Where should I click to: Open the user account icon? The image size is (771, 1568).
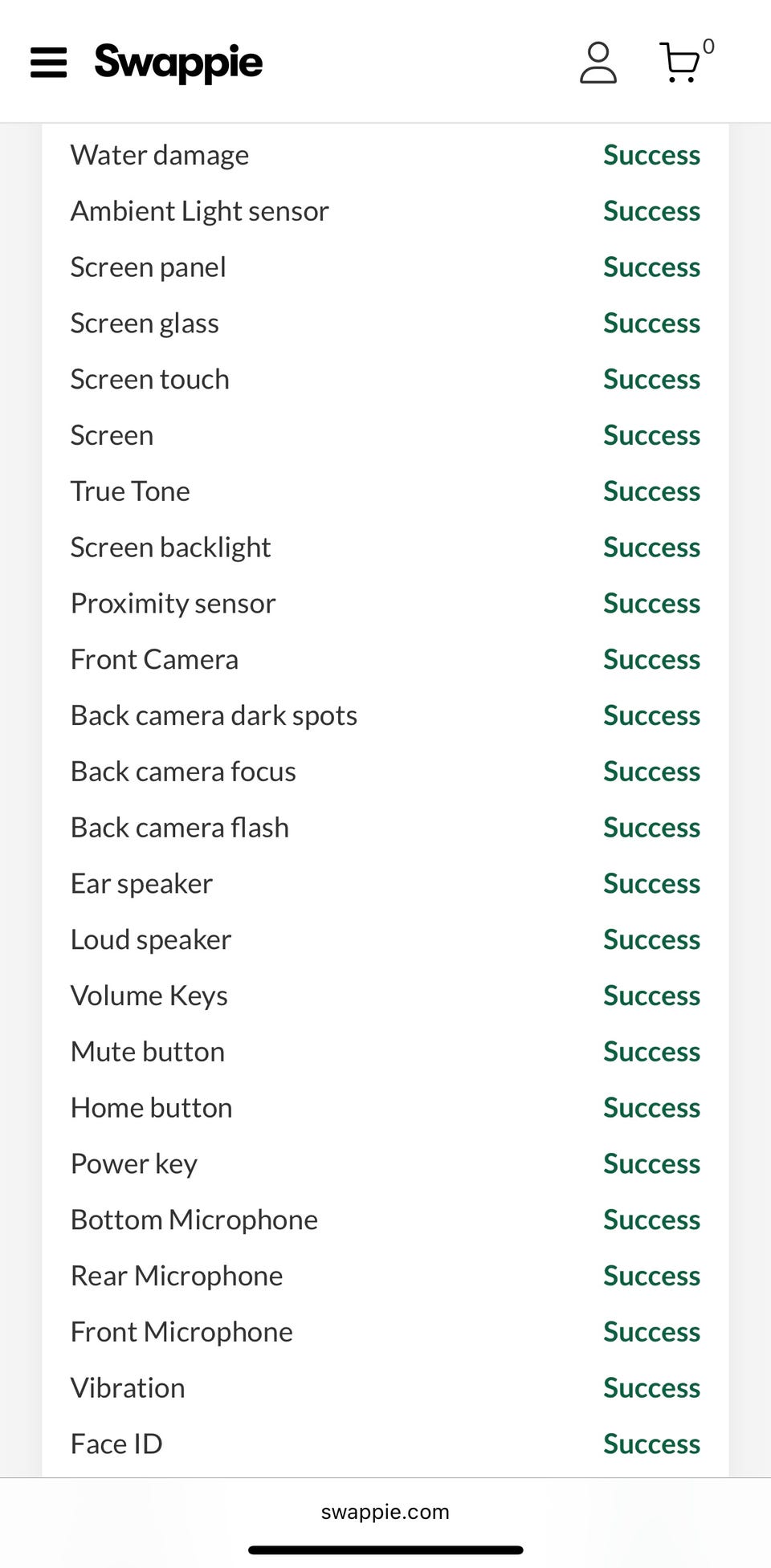point(598,63)
